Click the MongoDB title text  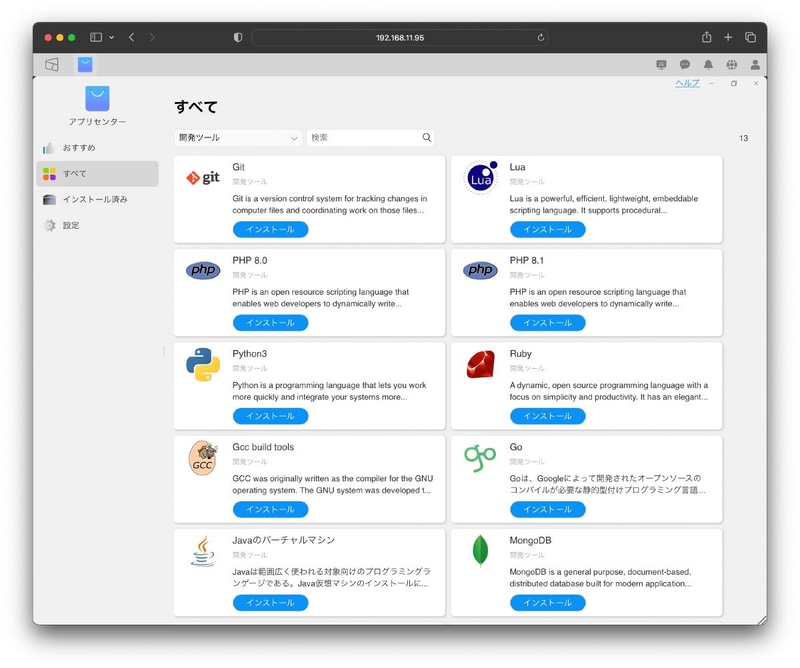point(530,540)
